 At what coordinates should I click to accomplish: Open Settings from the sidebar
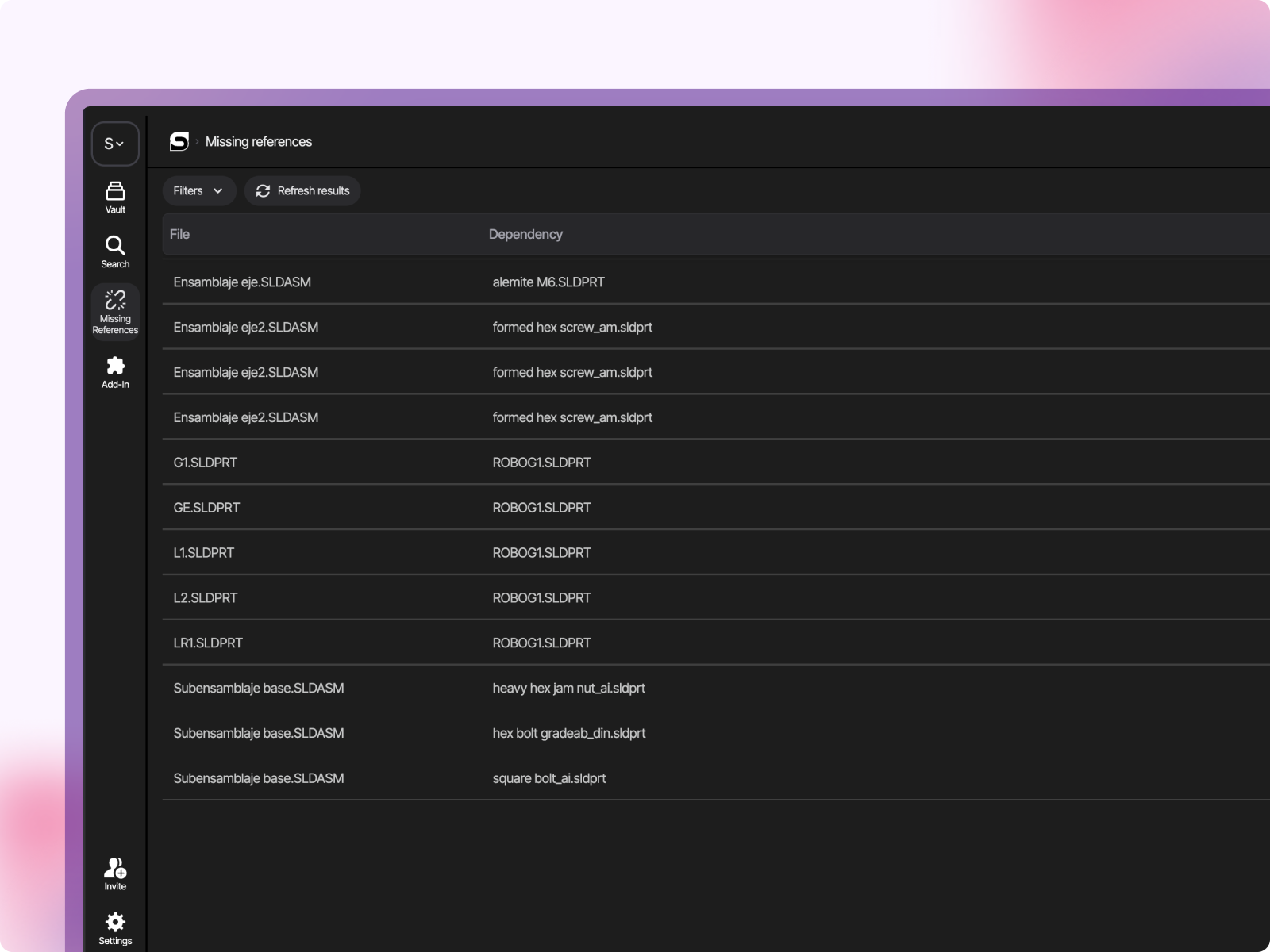tap(115, 928)
